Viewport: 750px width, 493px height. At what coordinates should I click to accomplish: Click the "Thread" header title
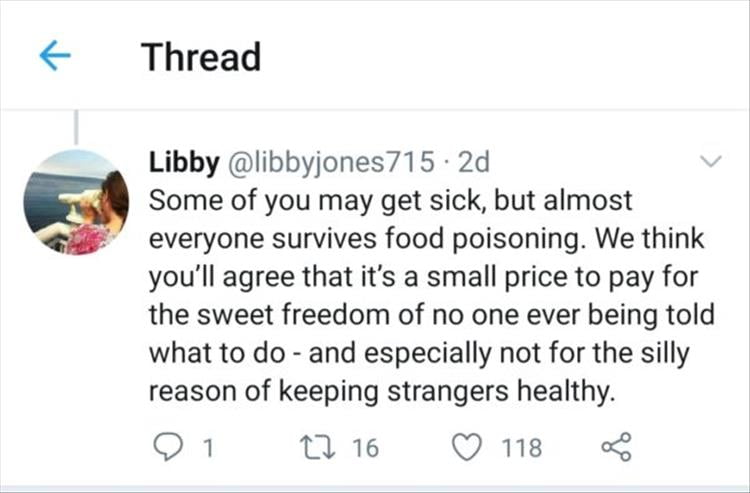[201, 56]
